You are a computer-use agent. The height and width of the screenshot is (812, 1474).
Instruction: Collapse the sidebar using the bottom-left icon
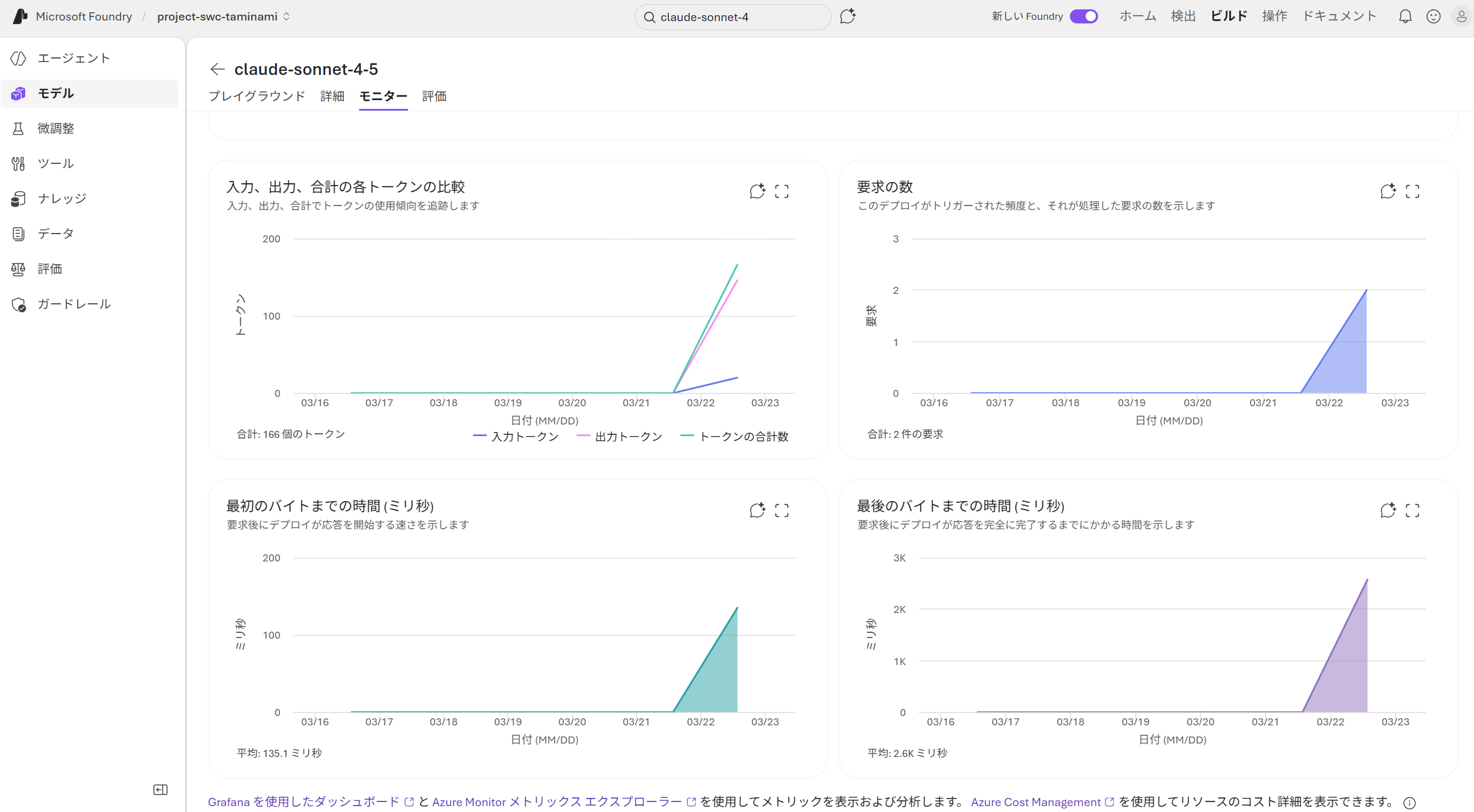coord(160,790)
